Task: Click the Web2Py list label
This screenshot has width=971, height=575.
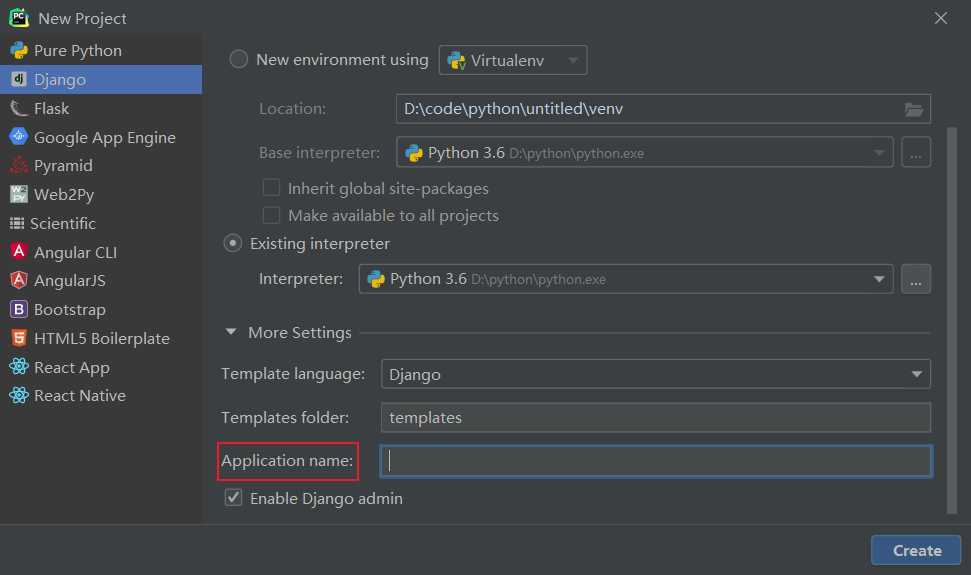Action: tap(64, 195)
